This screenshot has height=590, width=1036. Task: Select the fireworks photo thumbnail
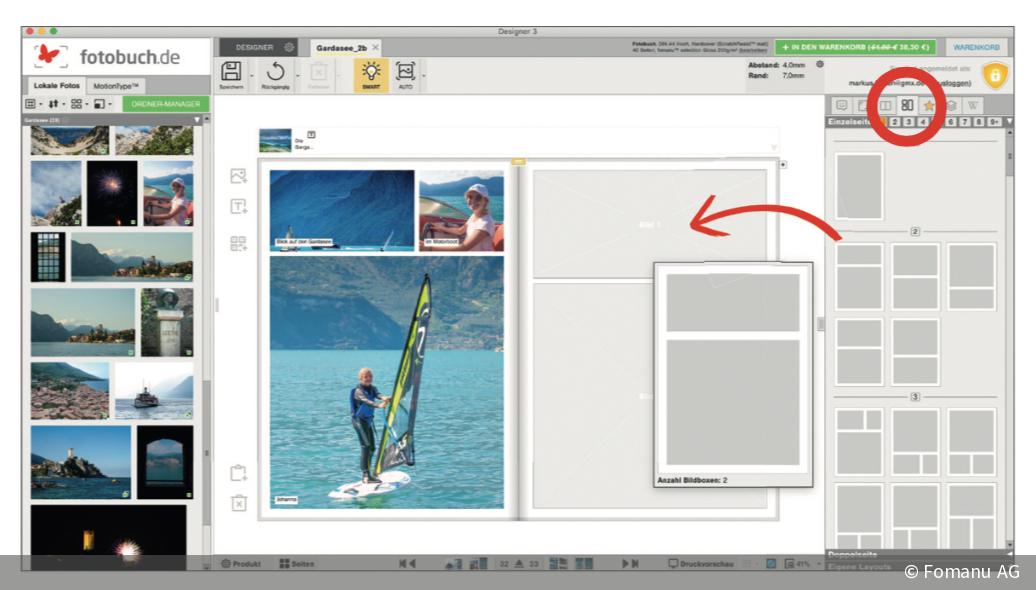(x=112, y=193)
